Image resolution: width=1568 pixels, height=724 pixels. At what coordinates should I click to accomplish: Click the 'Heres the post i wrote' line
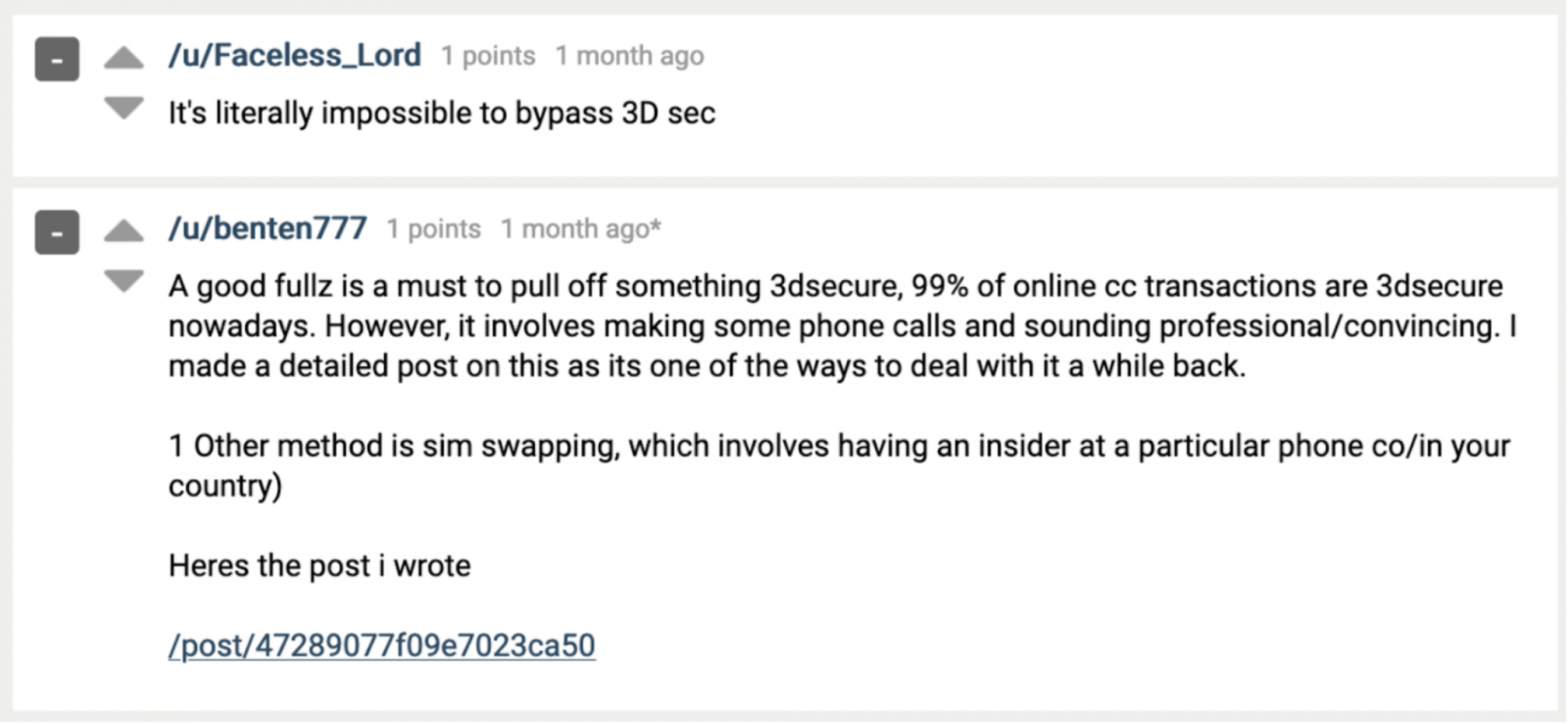click(319, 566)
